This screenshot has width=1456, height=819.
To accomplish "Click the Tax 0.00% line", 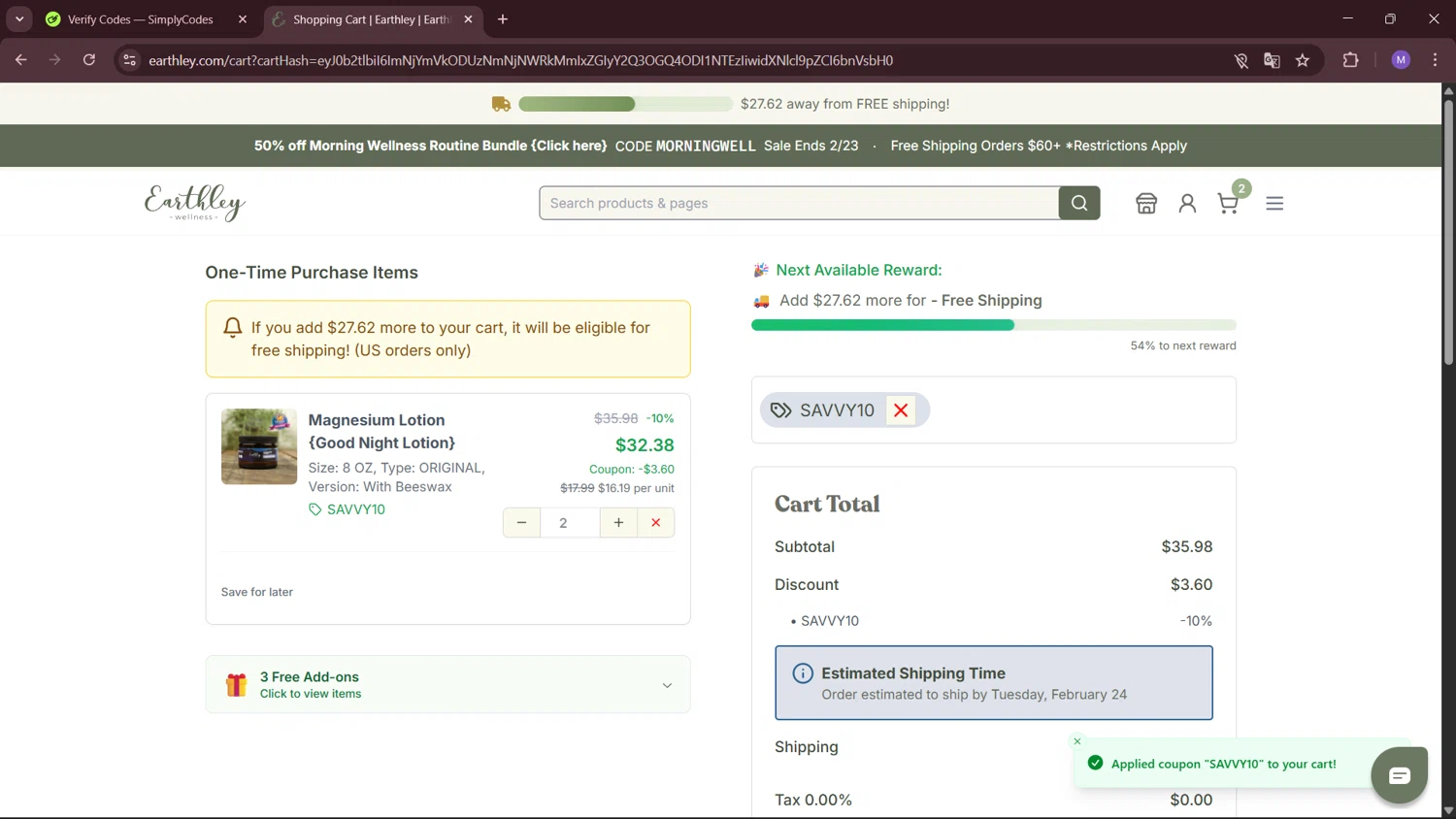I will pyautogui.click(x=994, y=800).
